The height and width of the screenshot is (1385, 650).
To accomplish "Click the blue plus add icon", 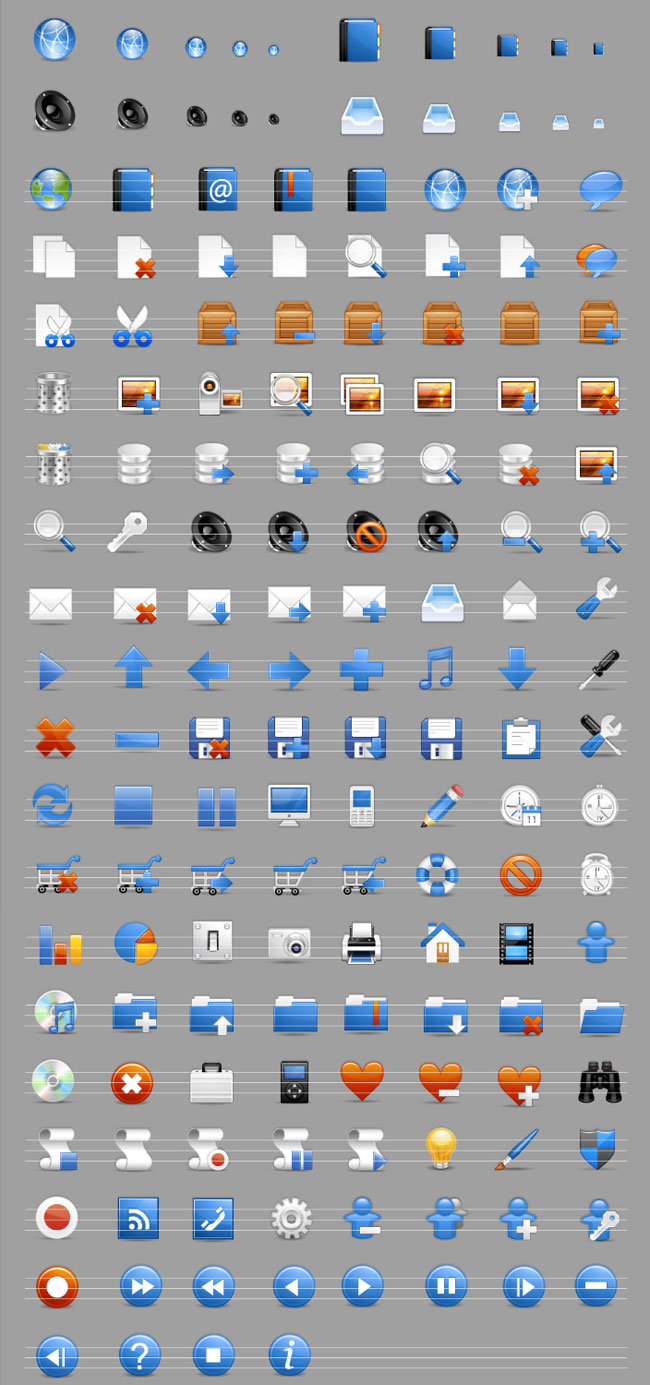I will (x=361, y=669).
